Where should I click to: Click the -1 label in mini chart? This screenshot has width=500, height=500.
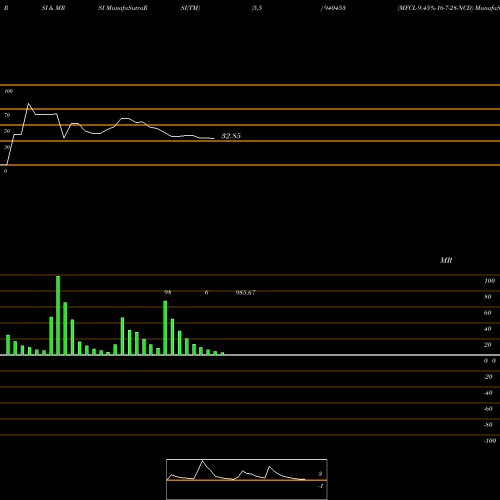click(321, 486)
